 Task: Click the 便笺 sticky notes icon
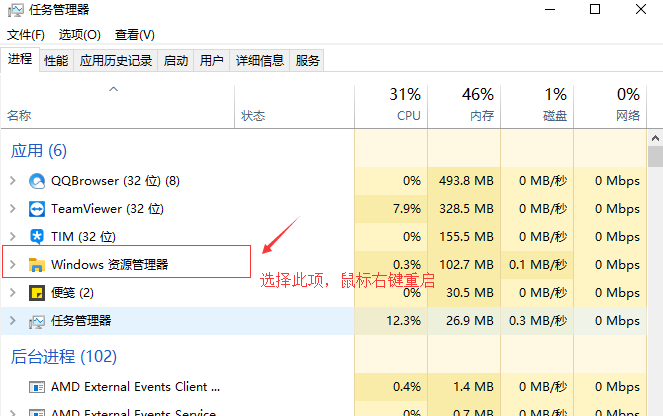(37, 293)
